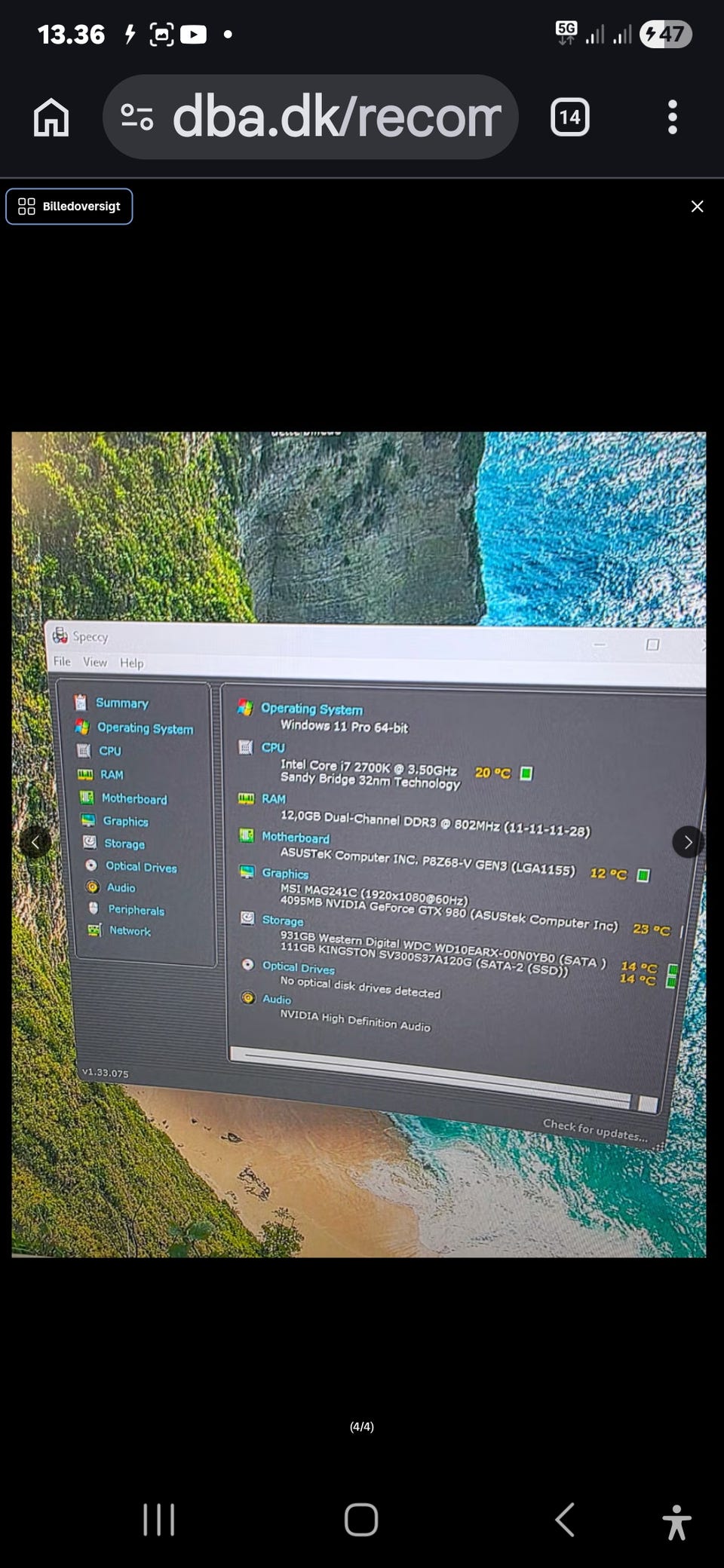The height and width of the screenshot is (1568, 724).
Task: Select Graphics in the Speccy sidebar
Action: click(x=125, y=822)
